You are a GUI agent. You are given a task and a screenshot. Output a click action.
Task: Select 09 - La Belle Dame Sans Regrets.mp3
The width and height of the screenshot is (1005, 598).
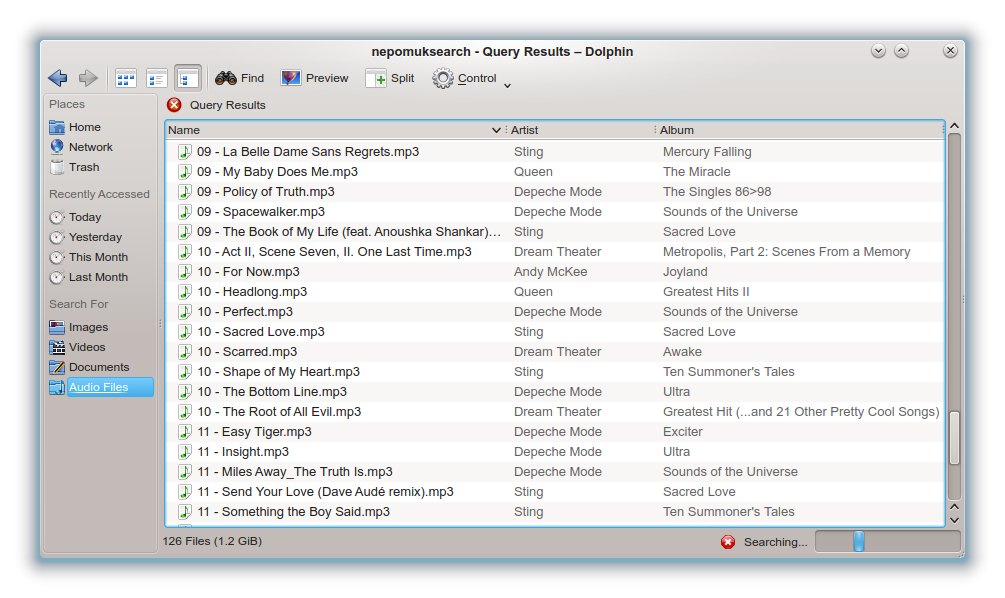[x=308, y=152]
